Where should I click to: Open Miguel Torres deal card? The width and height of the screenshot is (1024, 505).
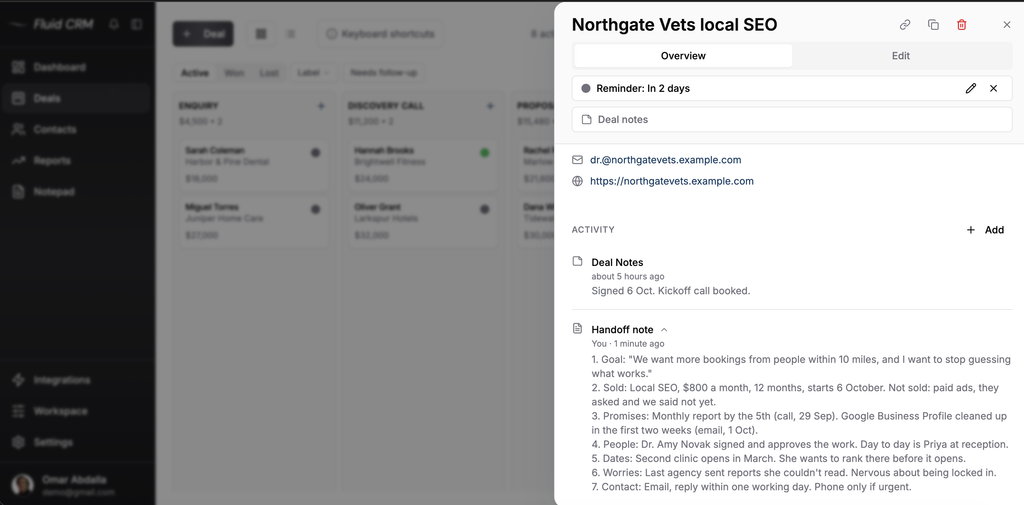coord(254,221)
